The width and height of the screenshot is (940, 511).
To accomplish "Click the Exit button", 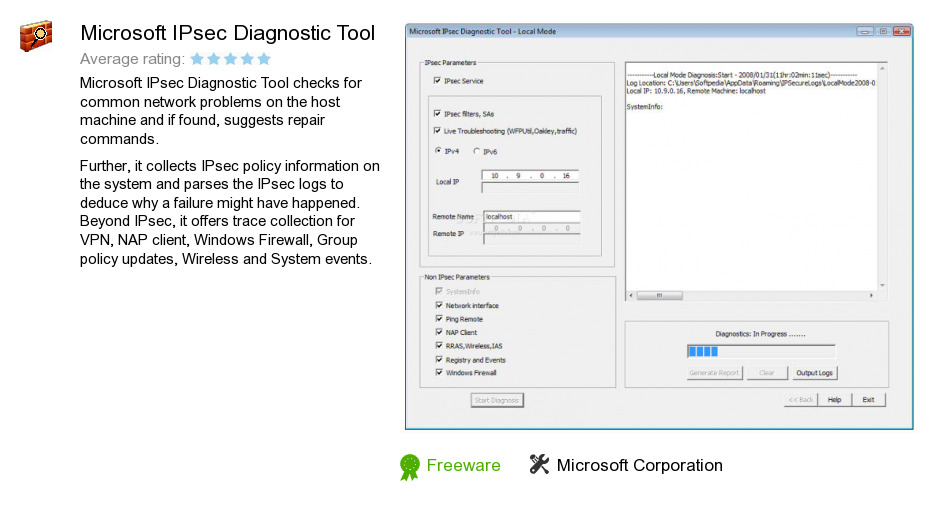I will click(x=869, y=399).
